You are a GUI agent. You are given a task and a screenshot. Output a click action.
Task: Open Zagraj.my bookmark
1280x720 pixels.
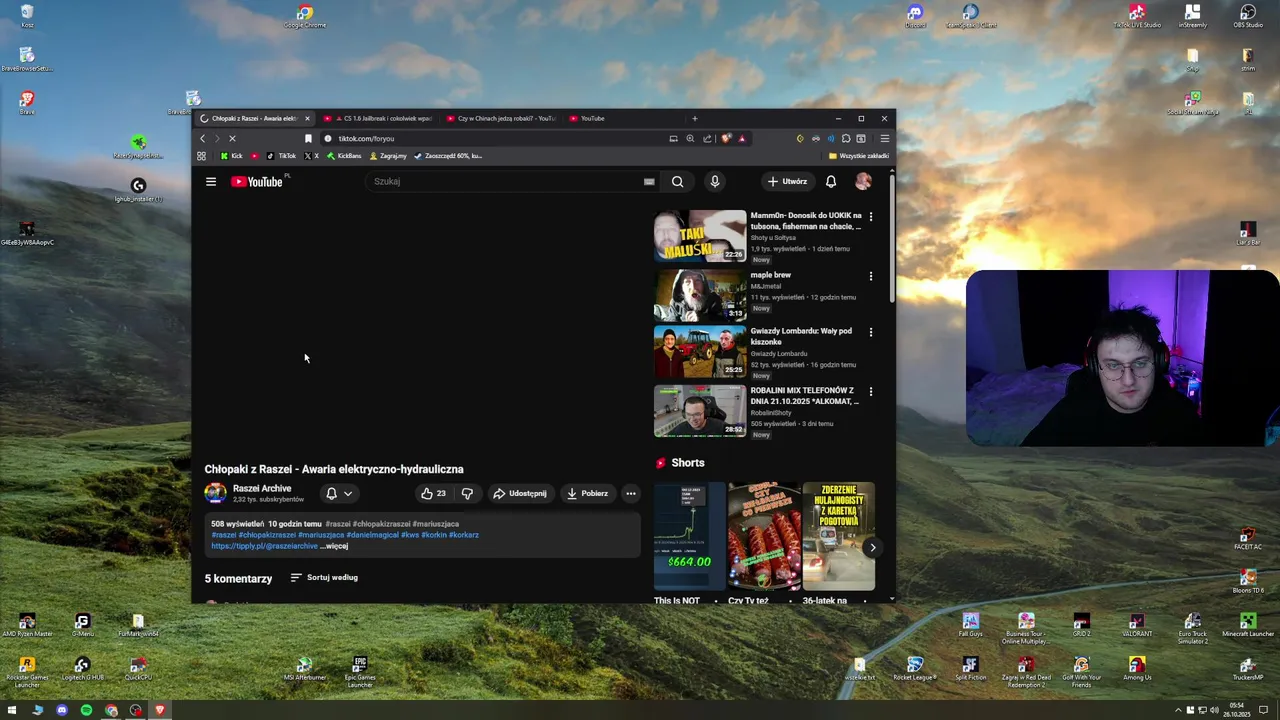[x=388, y=156]
